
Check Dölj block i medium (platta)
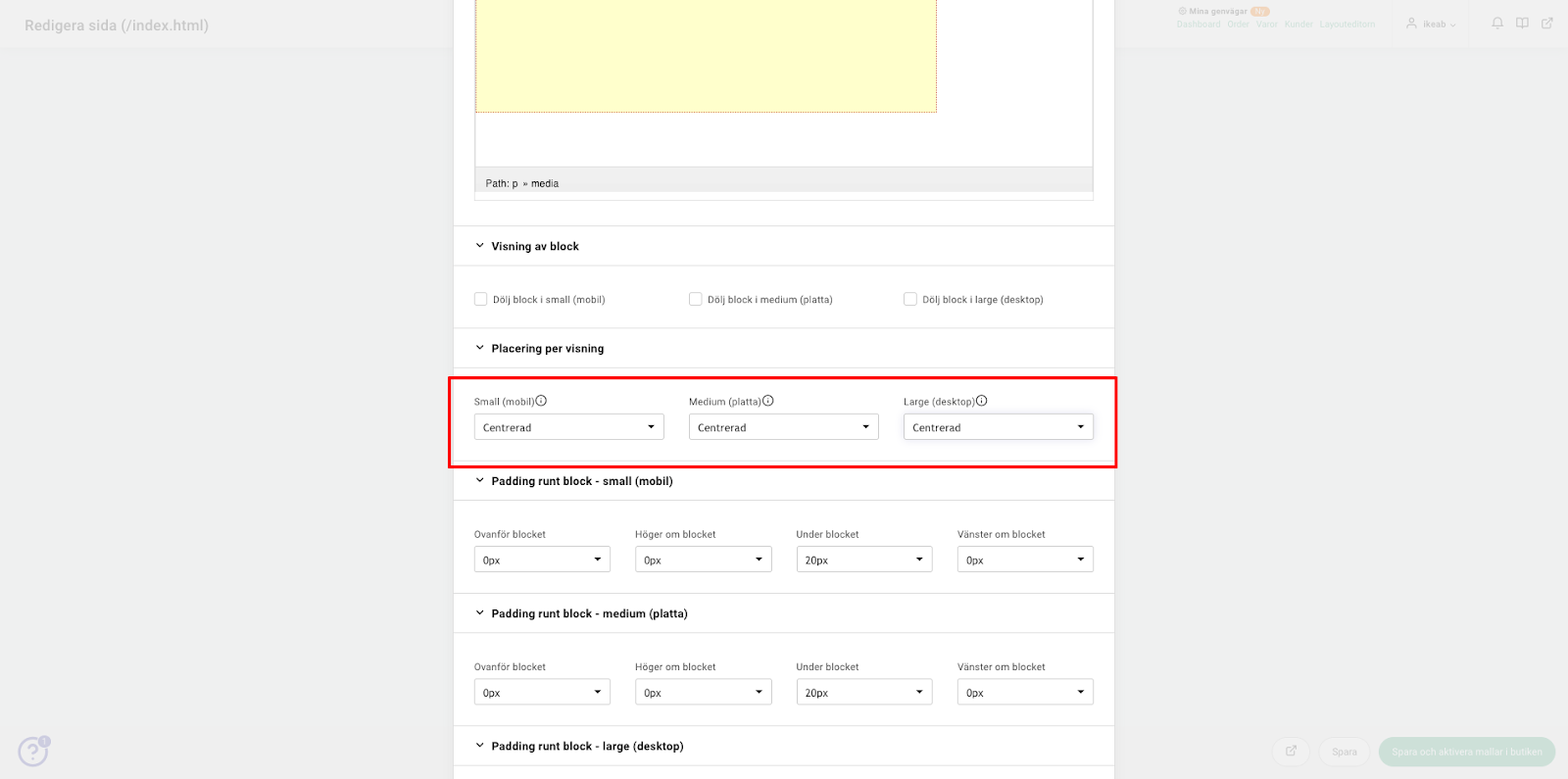[x=696, y=299]
